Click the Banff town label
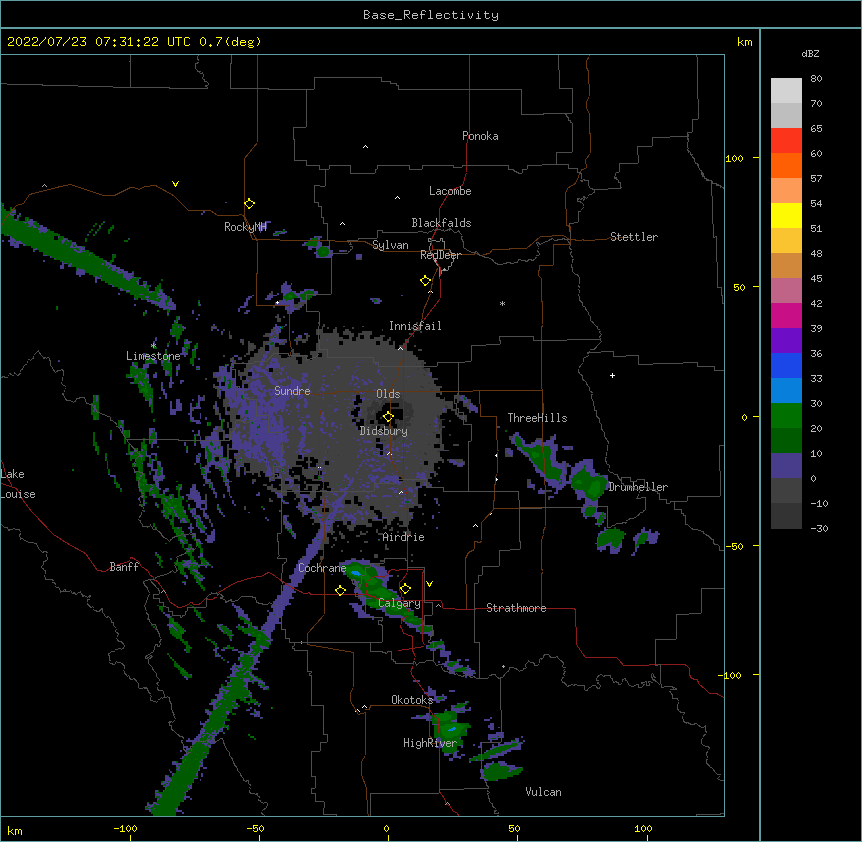The width and height of the screenshot is (862, 842). coord(124,567)
